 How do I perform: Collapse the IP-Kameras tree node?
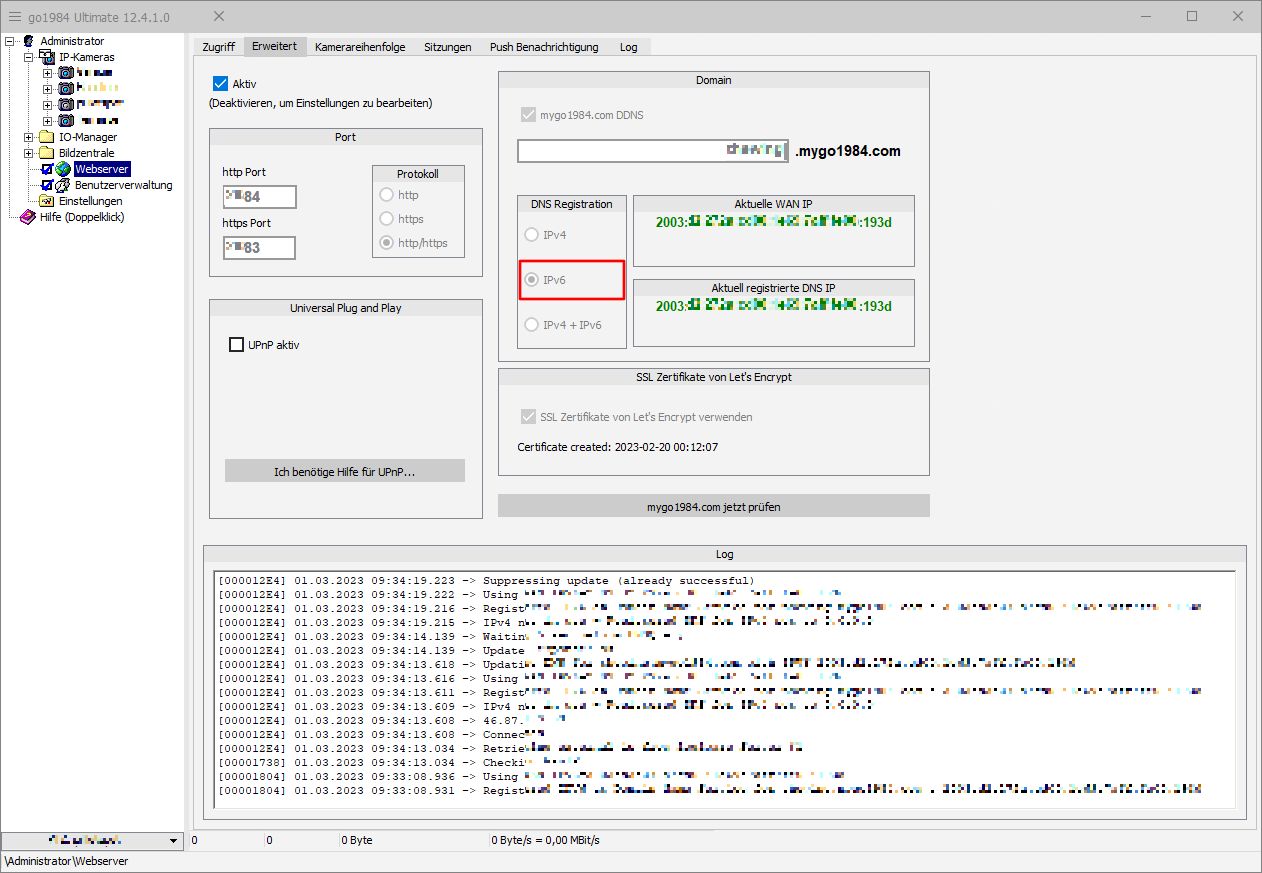pyautogui.click(x=29, y=57)
